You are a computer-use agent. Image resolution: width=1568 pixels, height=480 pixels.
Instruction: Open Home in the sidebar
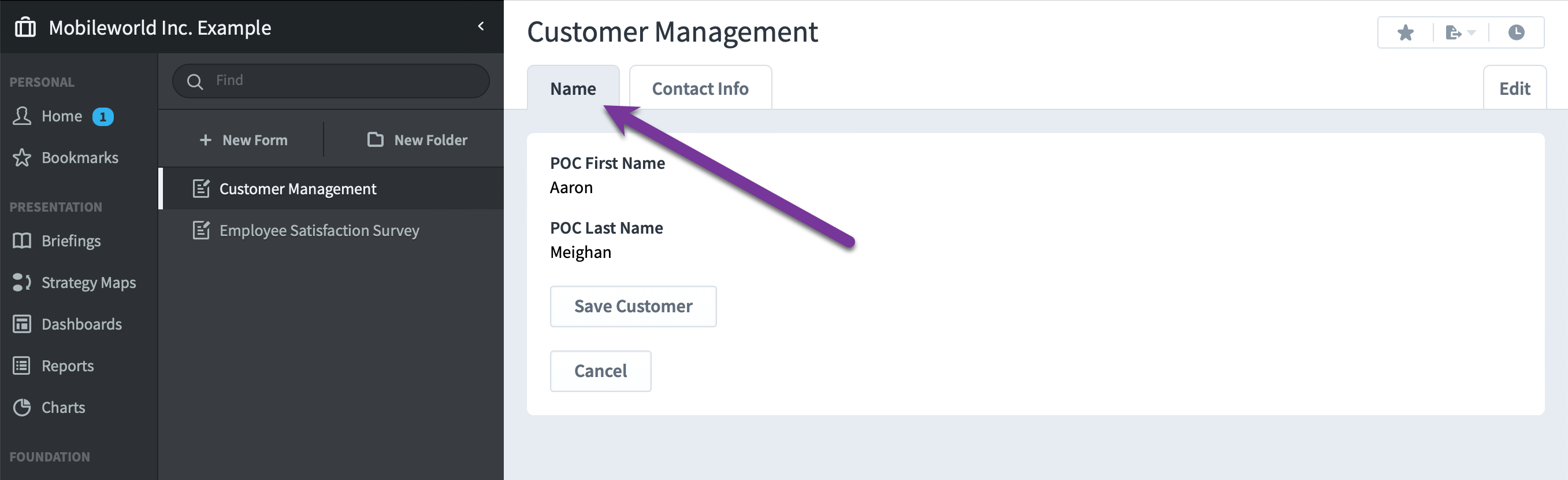click(62, 116)
